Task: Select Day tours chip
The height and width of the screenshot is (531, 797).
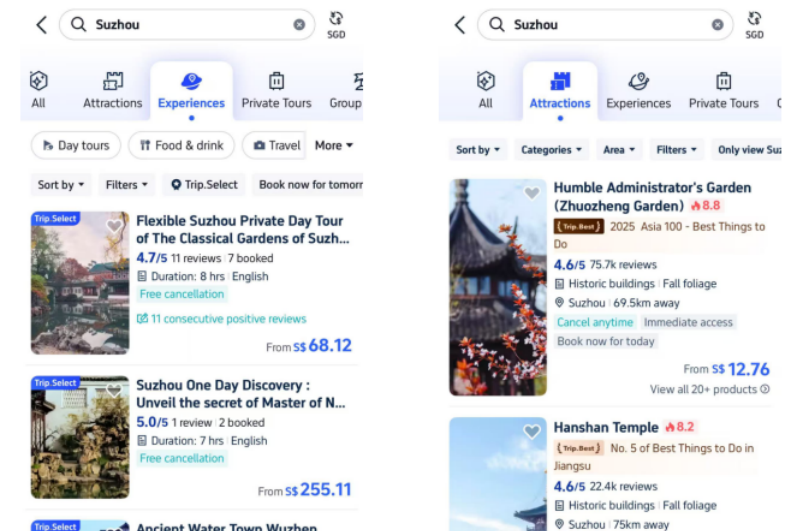Action: coord(76,145)
